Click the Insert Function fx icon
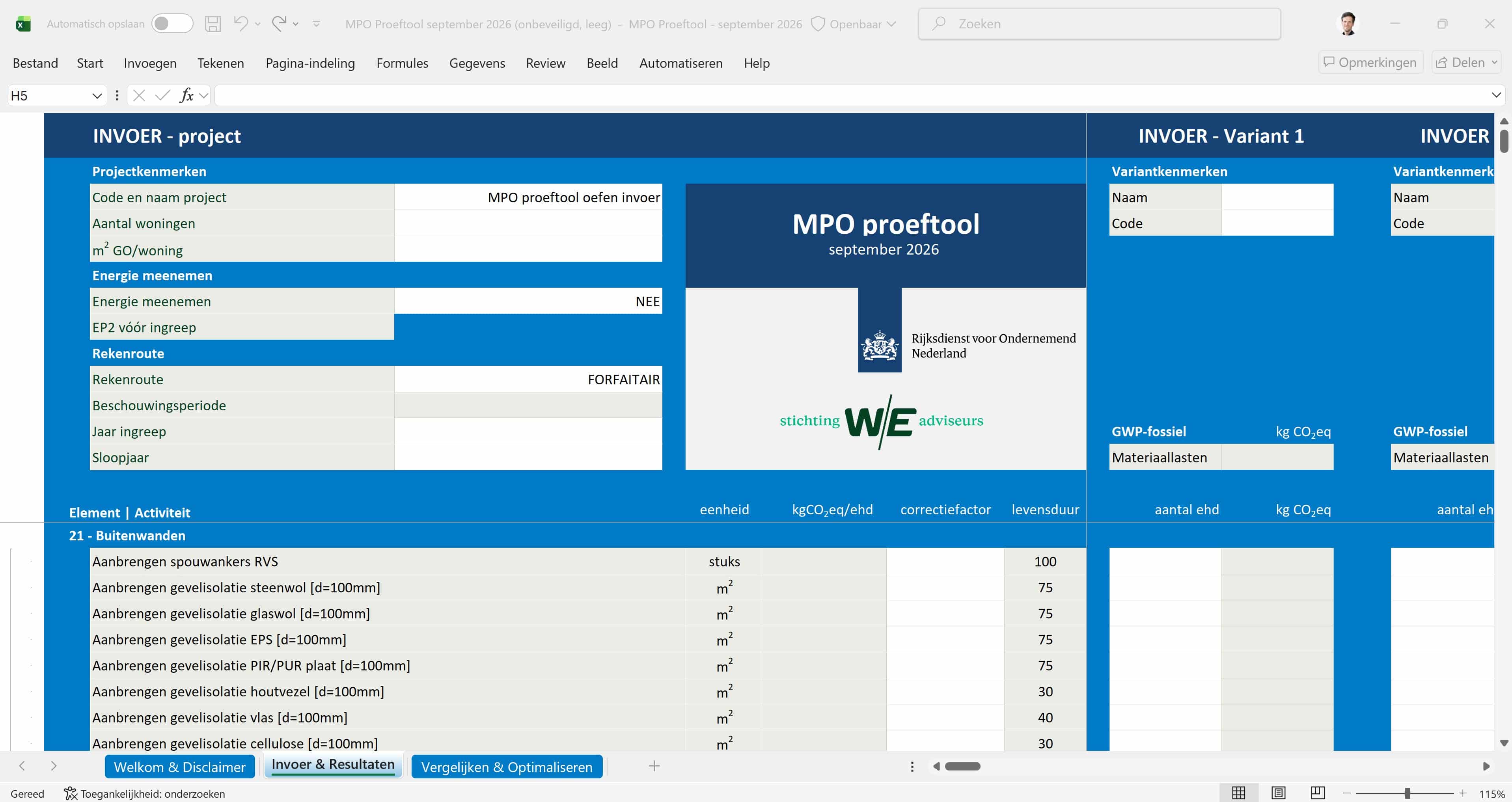Viewport: 1512px width, 802px height. pos(186,96)
